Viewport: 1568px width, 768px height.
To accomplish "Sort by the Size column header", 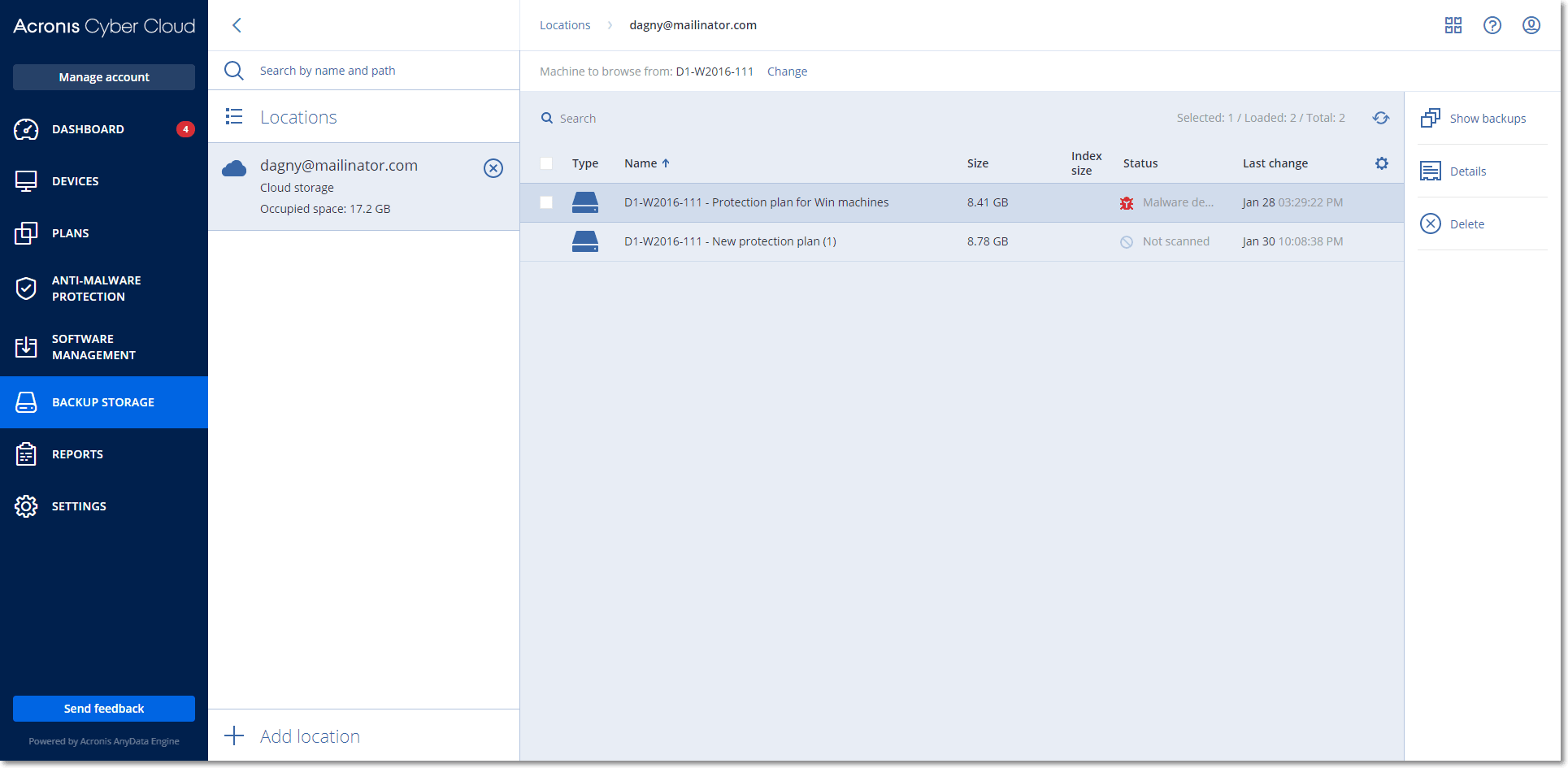I will click(978, 163).
